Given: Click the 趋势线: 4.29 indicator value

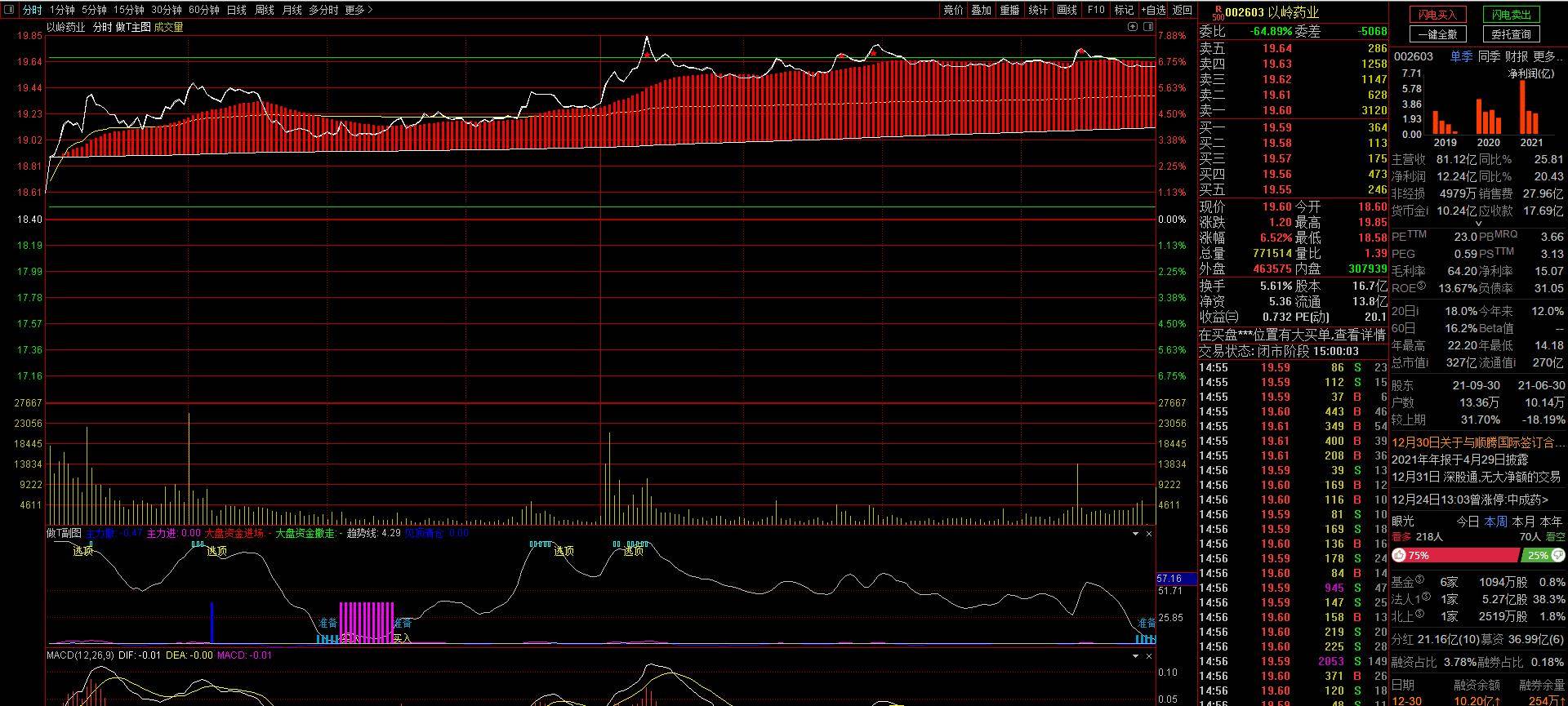Looking at the screenshot, I should 373,533.
